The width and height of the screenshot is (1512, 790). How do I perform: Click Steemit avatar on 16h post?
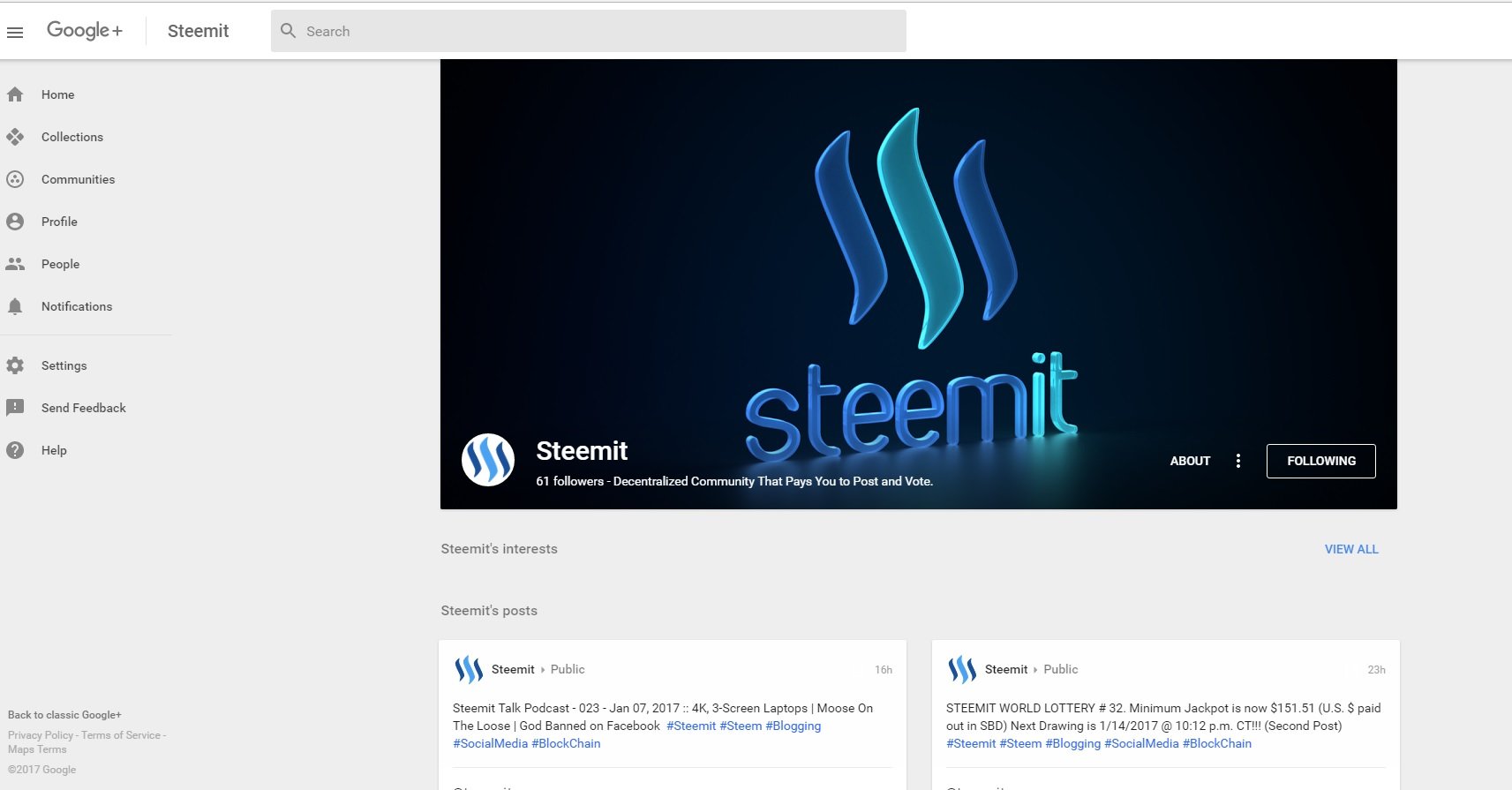pyautogui.click(x=469, y=670)
